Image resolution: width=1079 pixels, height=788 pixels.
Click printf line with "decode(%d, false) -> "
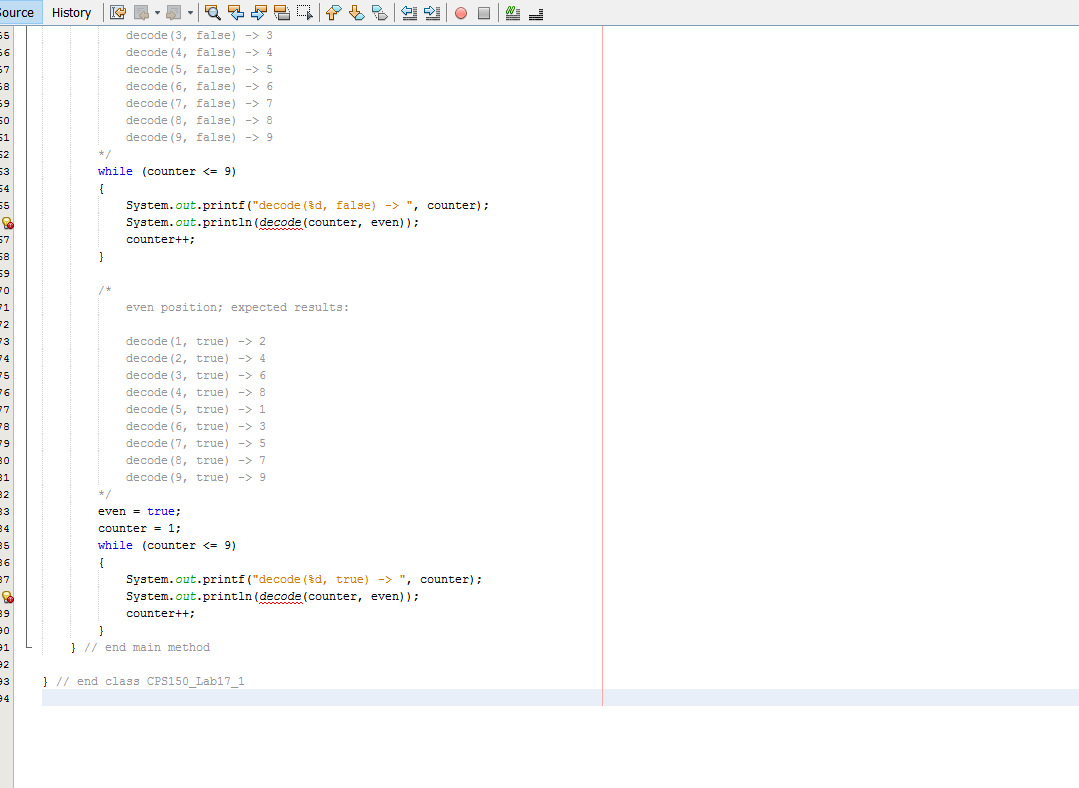click(308, 205)
